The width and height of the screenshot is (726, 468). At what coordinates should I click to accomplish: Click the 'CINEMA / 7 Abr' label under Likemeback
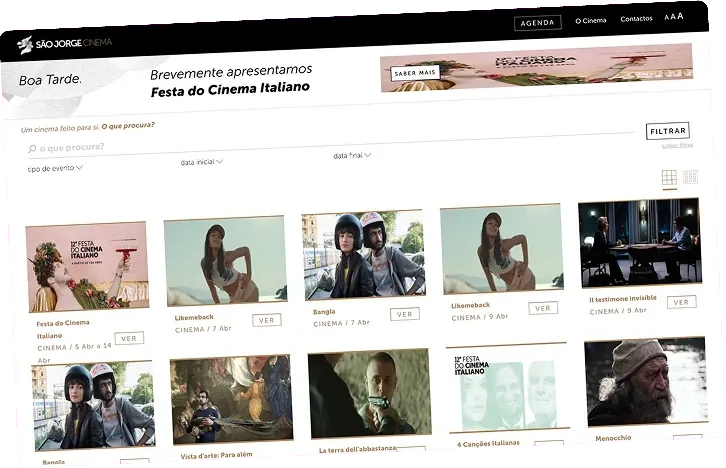coord(203,329)
